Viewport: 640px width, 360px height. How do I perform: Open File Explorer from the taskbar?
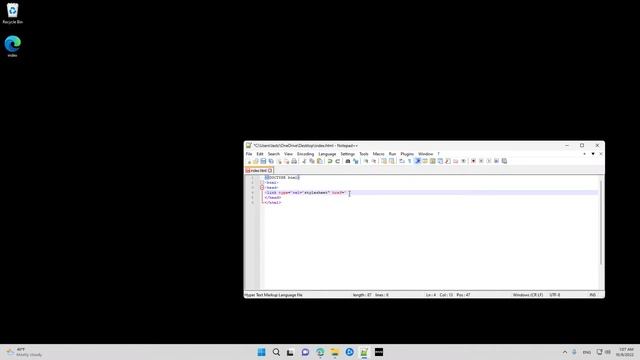coord(335,352)
